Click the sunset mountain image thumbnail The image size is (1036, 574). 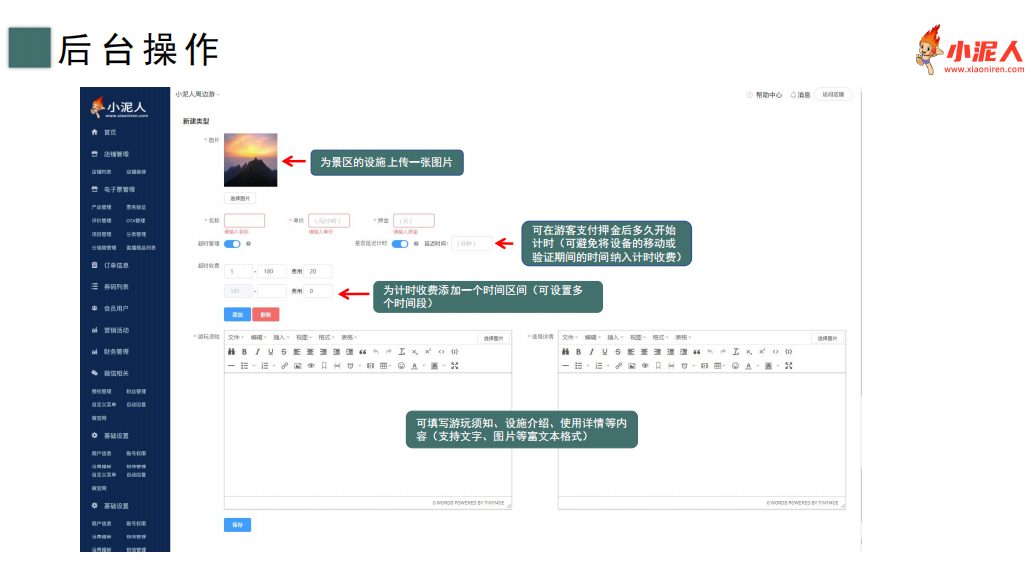(x=250, y=160)
